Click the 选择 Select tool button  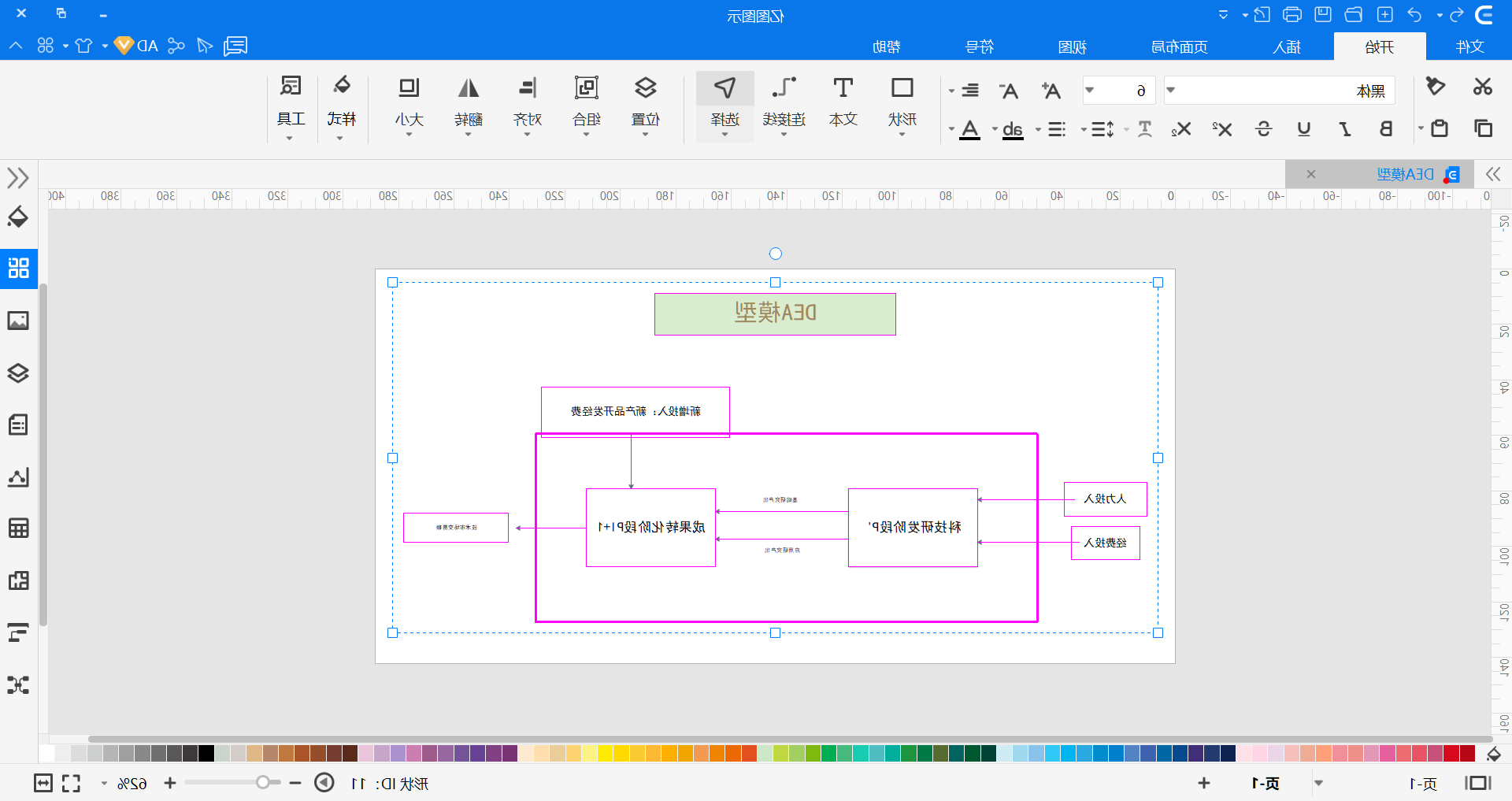coord(724,106)
